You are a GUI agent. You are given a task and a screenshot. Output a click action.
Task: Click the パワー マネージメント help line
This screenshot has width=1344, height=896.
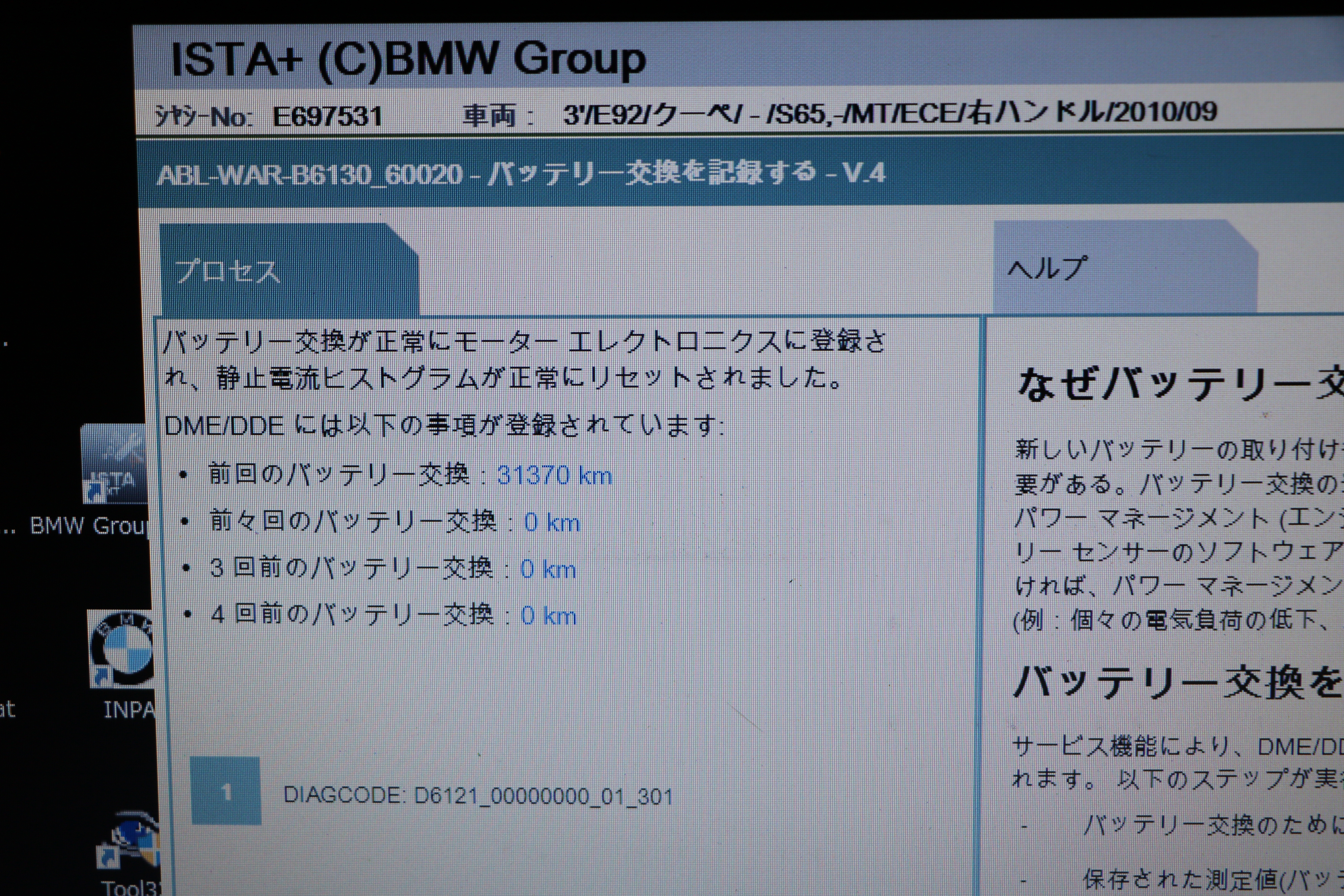[x=1179, y=519]
